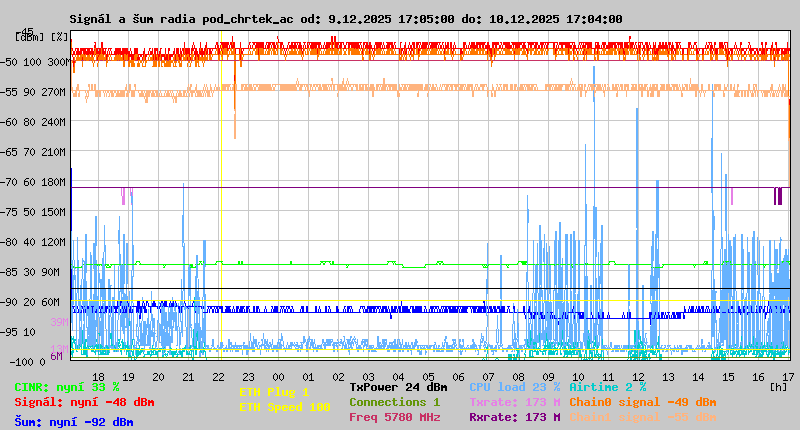Image resolution: width=800 pixels, height=430 pixels.
Task: Click hour label '06' on time axis
Action: [x=459, y=377]
